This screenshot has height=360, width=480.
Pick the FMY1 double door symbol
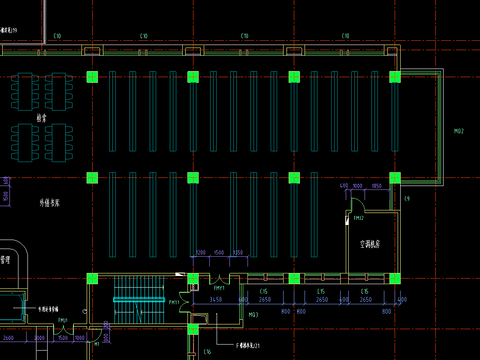tap(219, 278)
